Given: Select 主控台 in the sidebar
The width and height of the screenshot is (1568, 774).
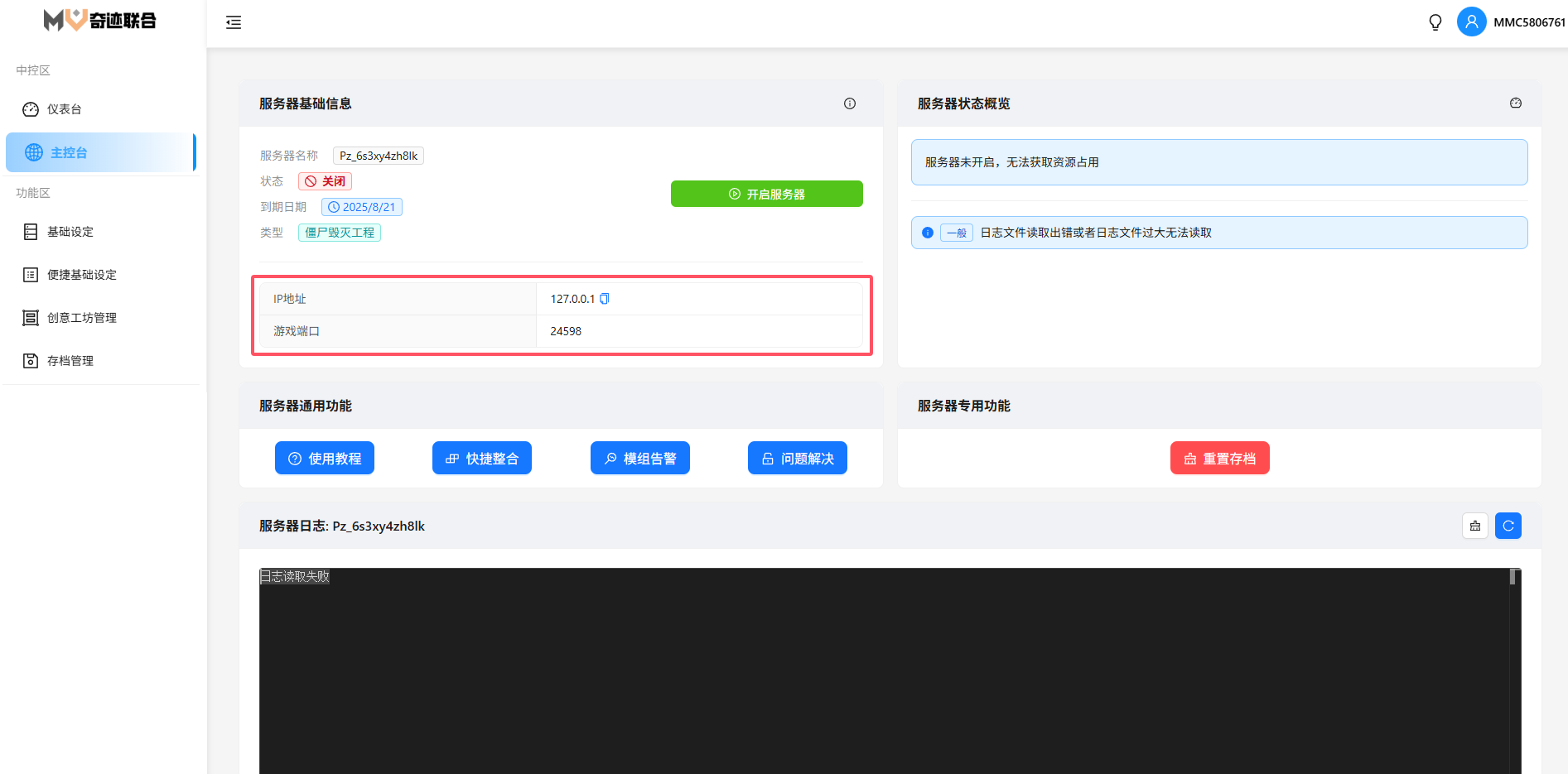Looking at the screenshot, I should pos(69,152).
